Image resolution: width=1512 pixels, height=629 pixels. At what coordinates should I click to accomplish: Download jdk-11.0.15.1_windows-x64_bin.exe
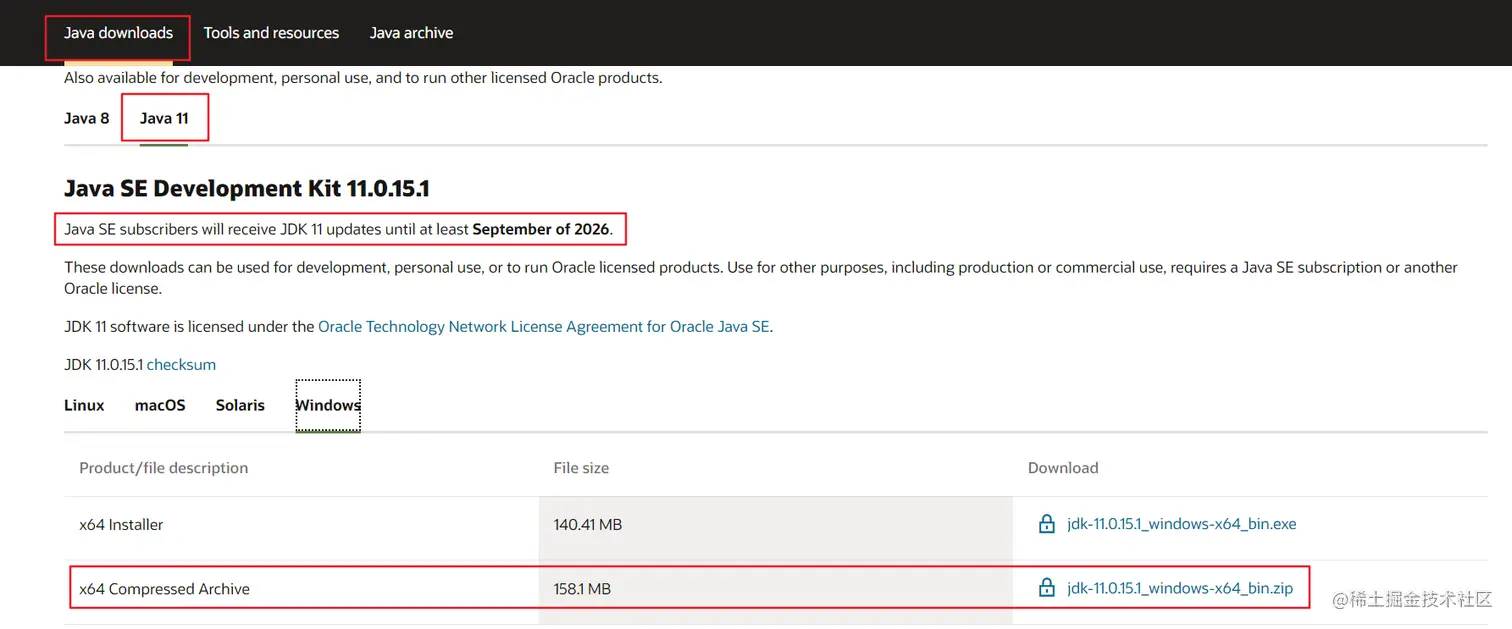[1182, 524]
